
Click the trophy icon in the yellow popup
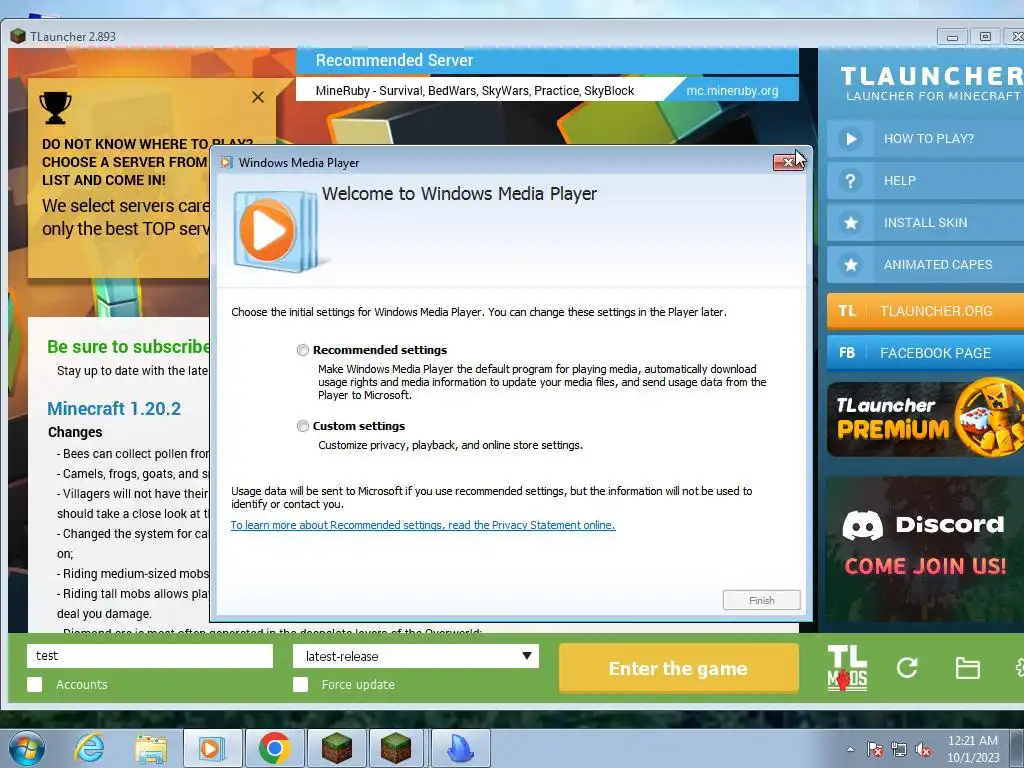(56, 107)
